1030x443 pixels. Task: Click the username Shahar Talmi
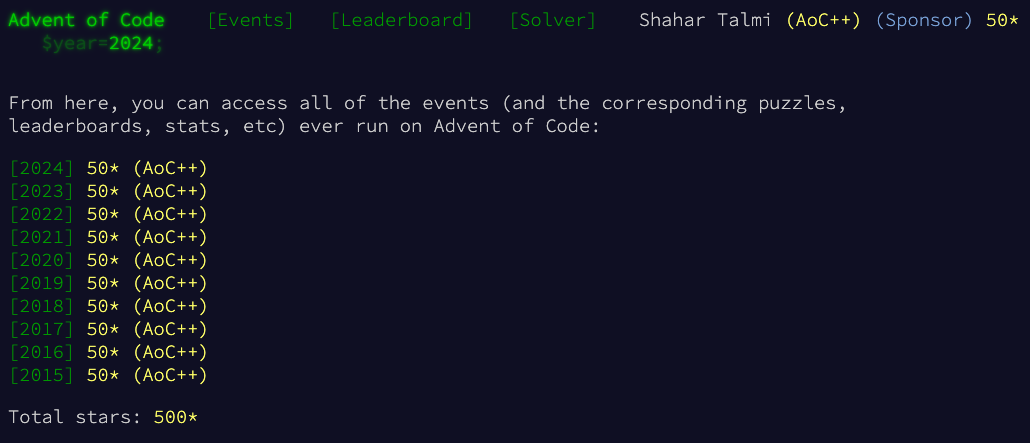[x=705, y=20]
